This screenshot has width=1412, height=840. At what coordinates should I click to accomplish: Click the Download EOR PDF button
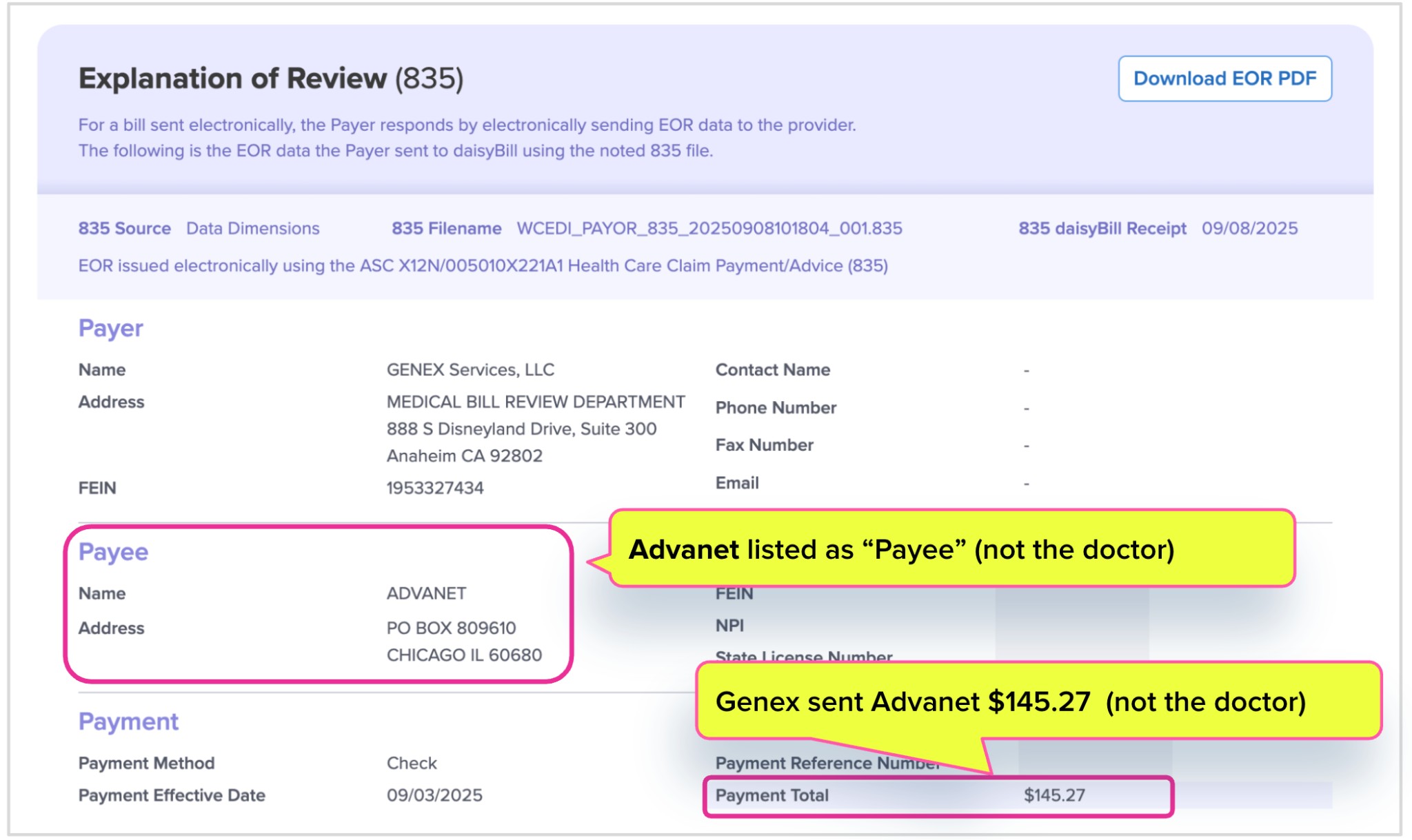[1224, 79]
